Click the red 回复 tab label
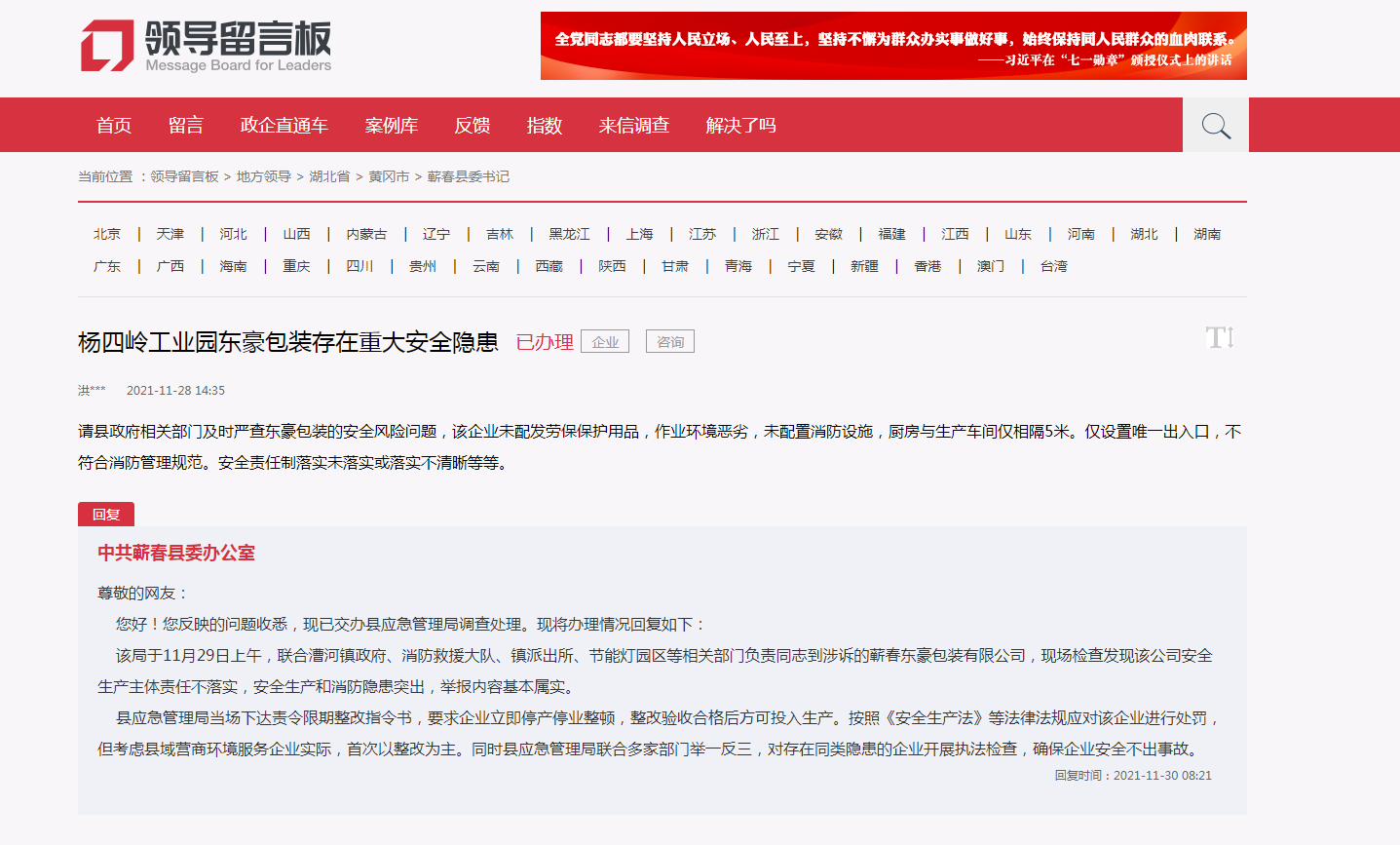The height and width of the screenshot is (845, 1400). [x=106, y=515]
